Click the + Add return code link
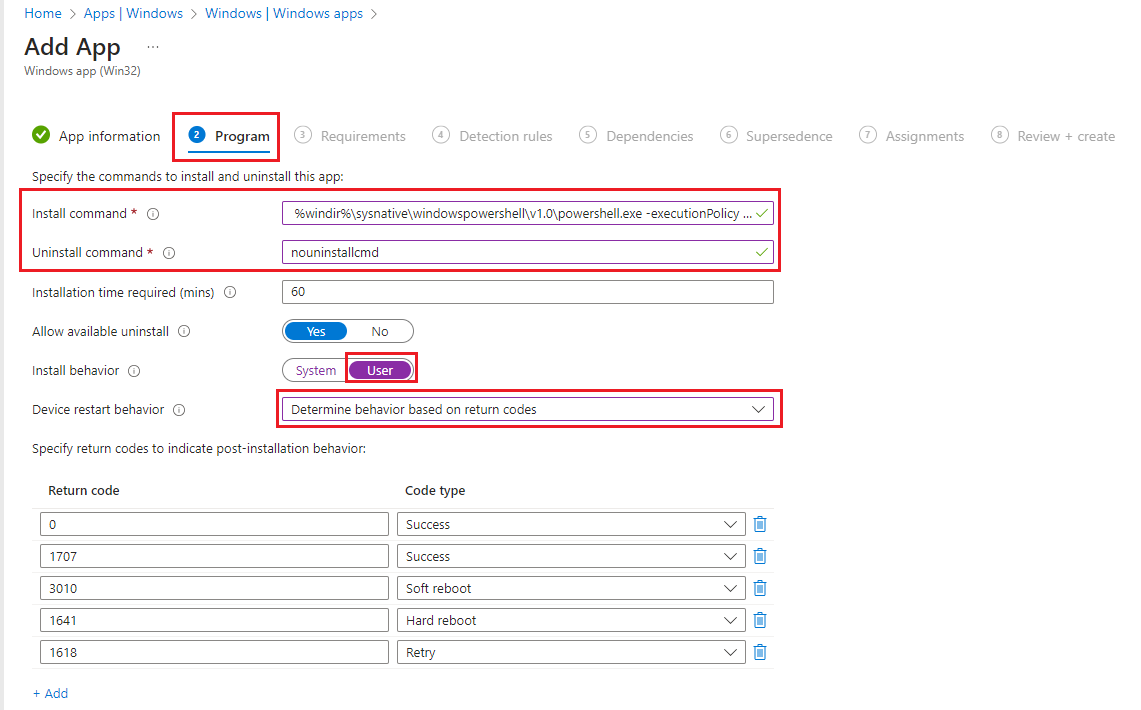1141x710 pixels. point(51,693)
